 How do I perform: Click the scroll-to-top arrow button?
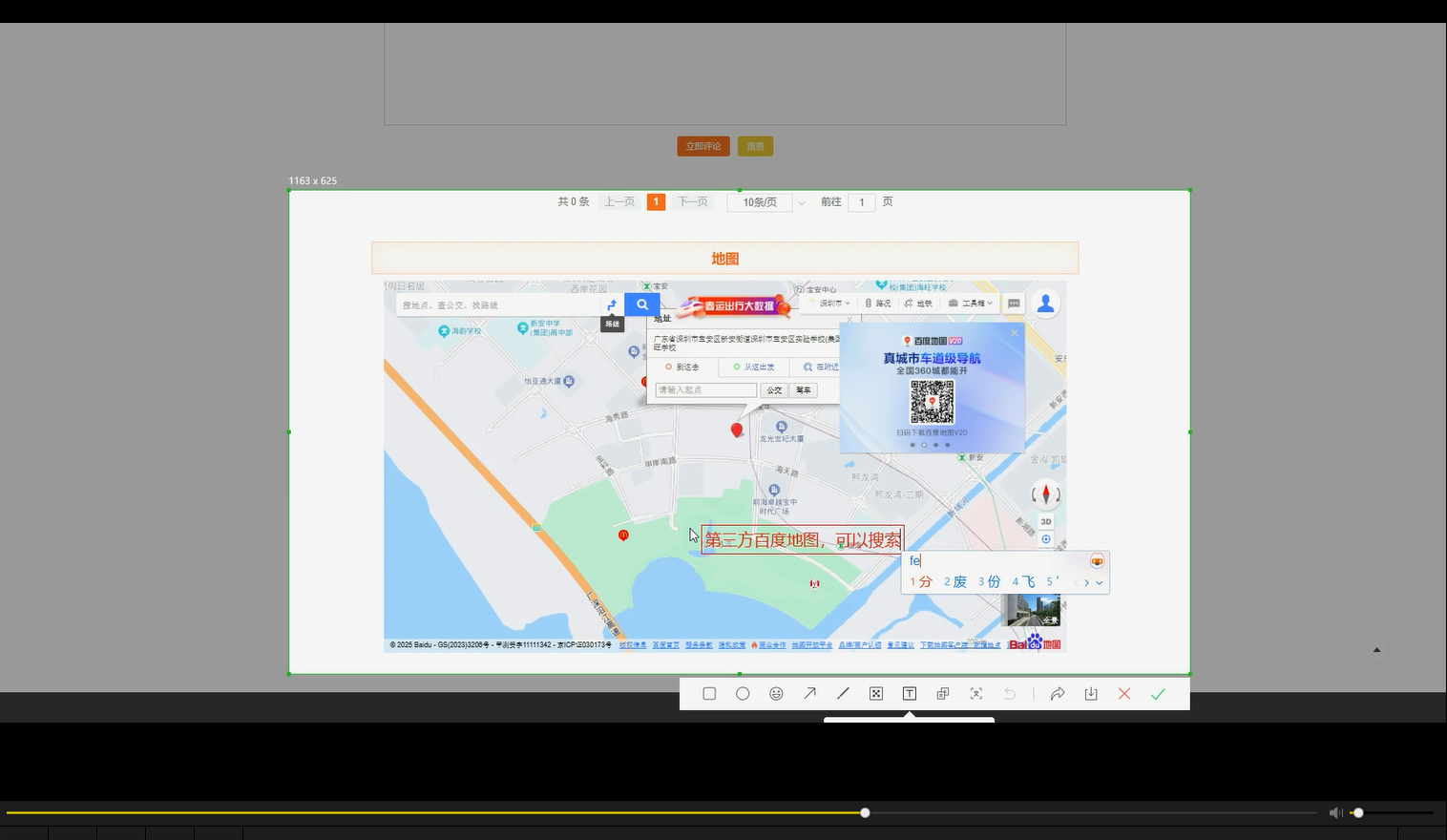click(x=1376, y=650)
